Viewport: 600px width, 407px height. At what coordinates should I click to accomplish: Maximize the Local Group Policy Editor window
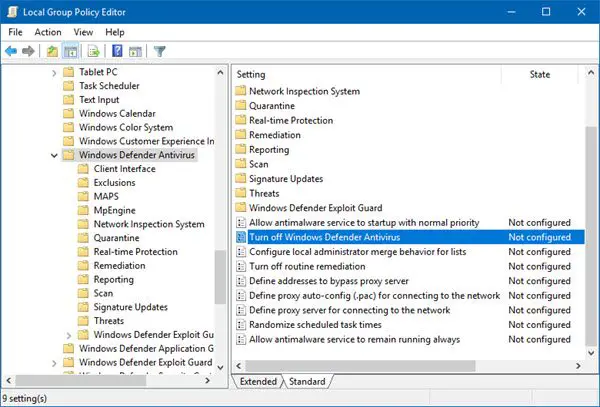click(x=546, y=12)
